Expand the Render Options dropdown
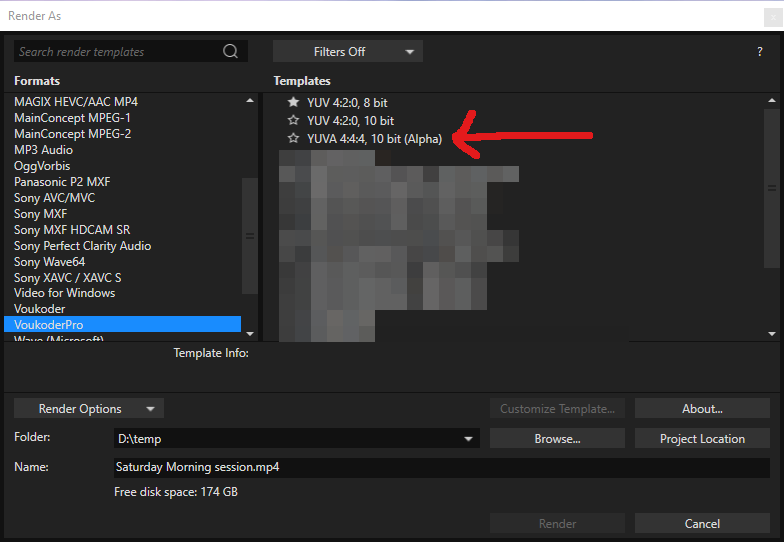Viewport: 784px width, 542px height. tap(89, 409)
